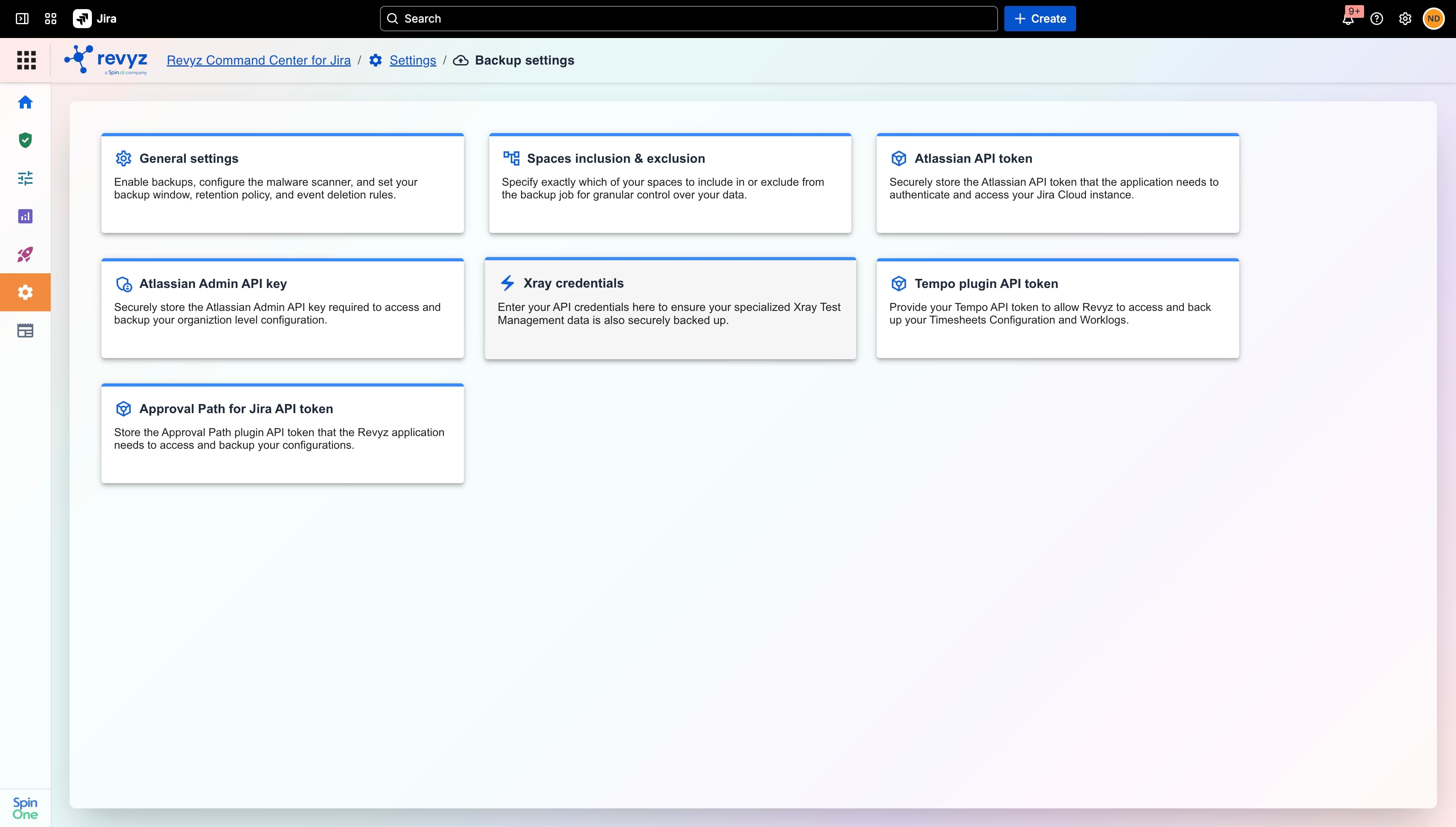
Task: Open the home icon in sidebar
Action: (25, 102)
